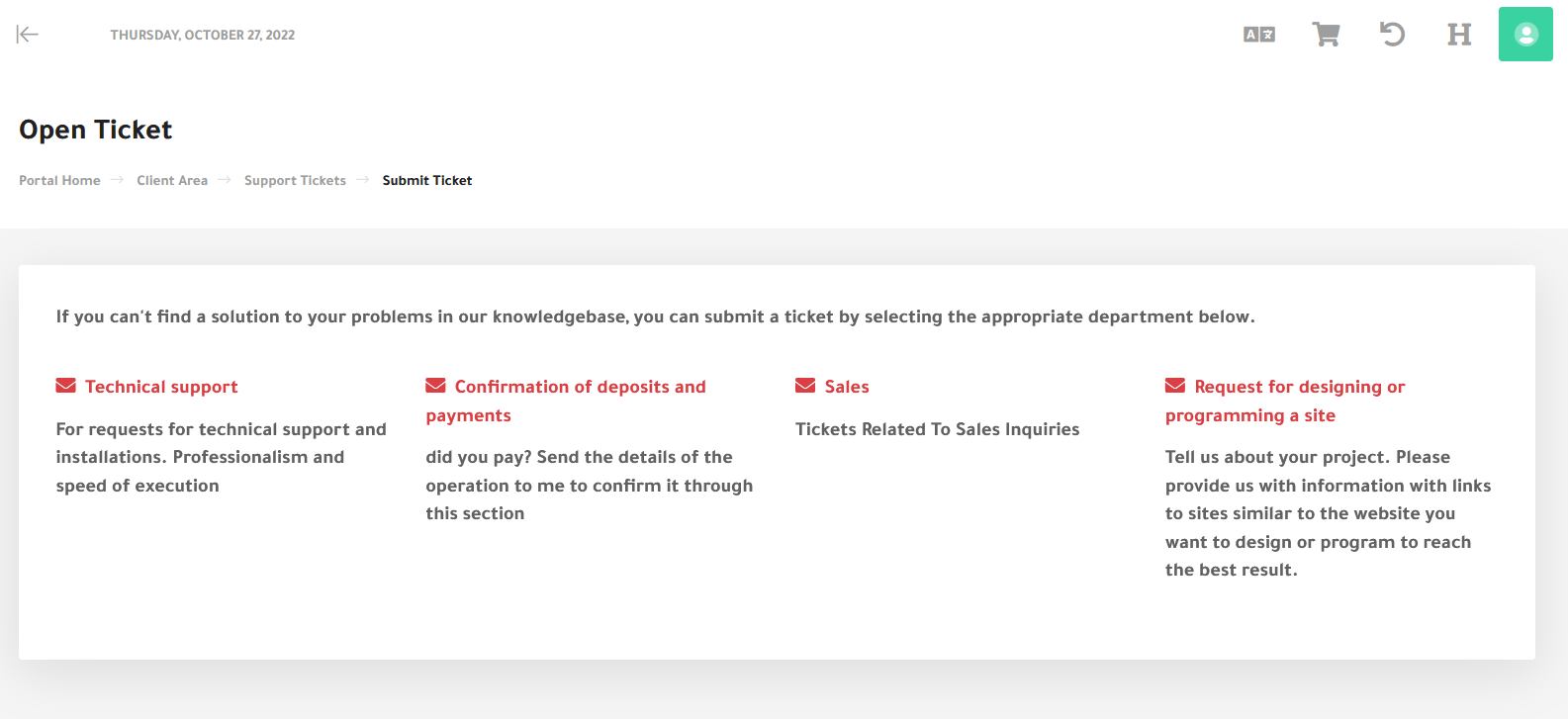Choose Request for designing or programming a site
1568x719 pixels.
[1299, 387]
